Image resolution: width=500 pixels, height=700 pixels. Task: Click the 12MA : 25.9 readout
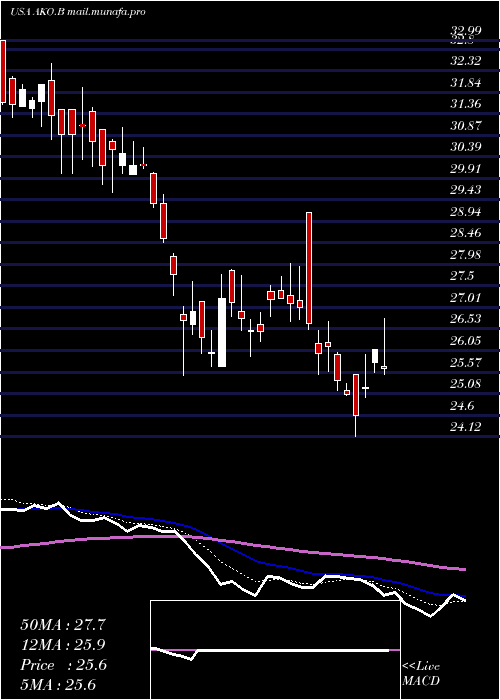[x=63, y=645]
